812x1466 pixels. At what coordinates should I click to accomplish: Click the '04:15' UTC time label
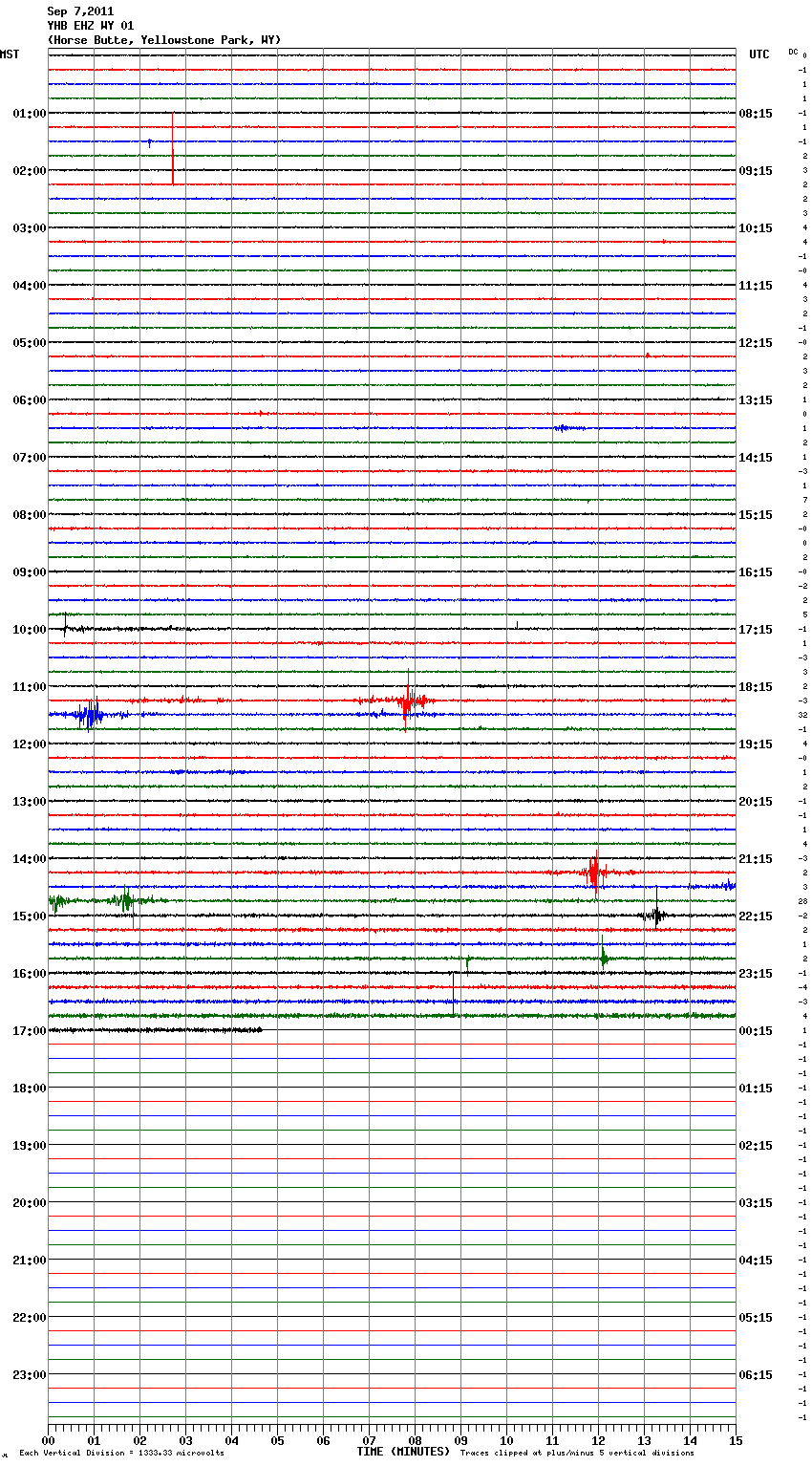coord(756,1261)
